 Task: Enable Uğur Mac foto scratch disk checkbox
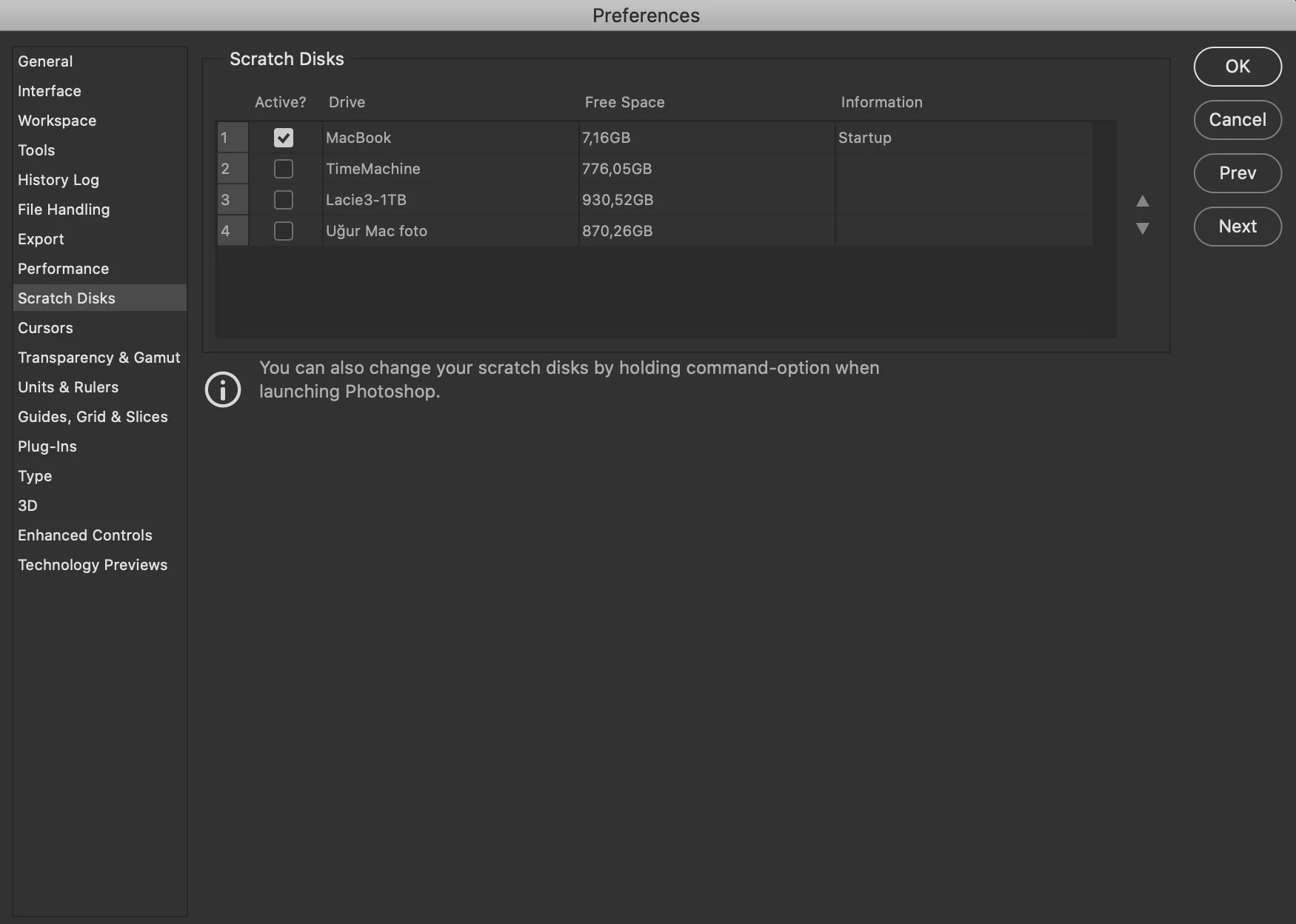[x=284, y=231]
